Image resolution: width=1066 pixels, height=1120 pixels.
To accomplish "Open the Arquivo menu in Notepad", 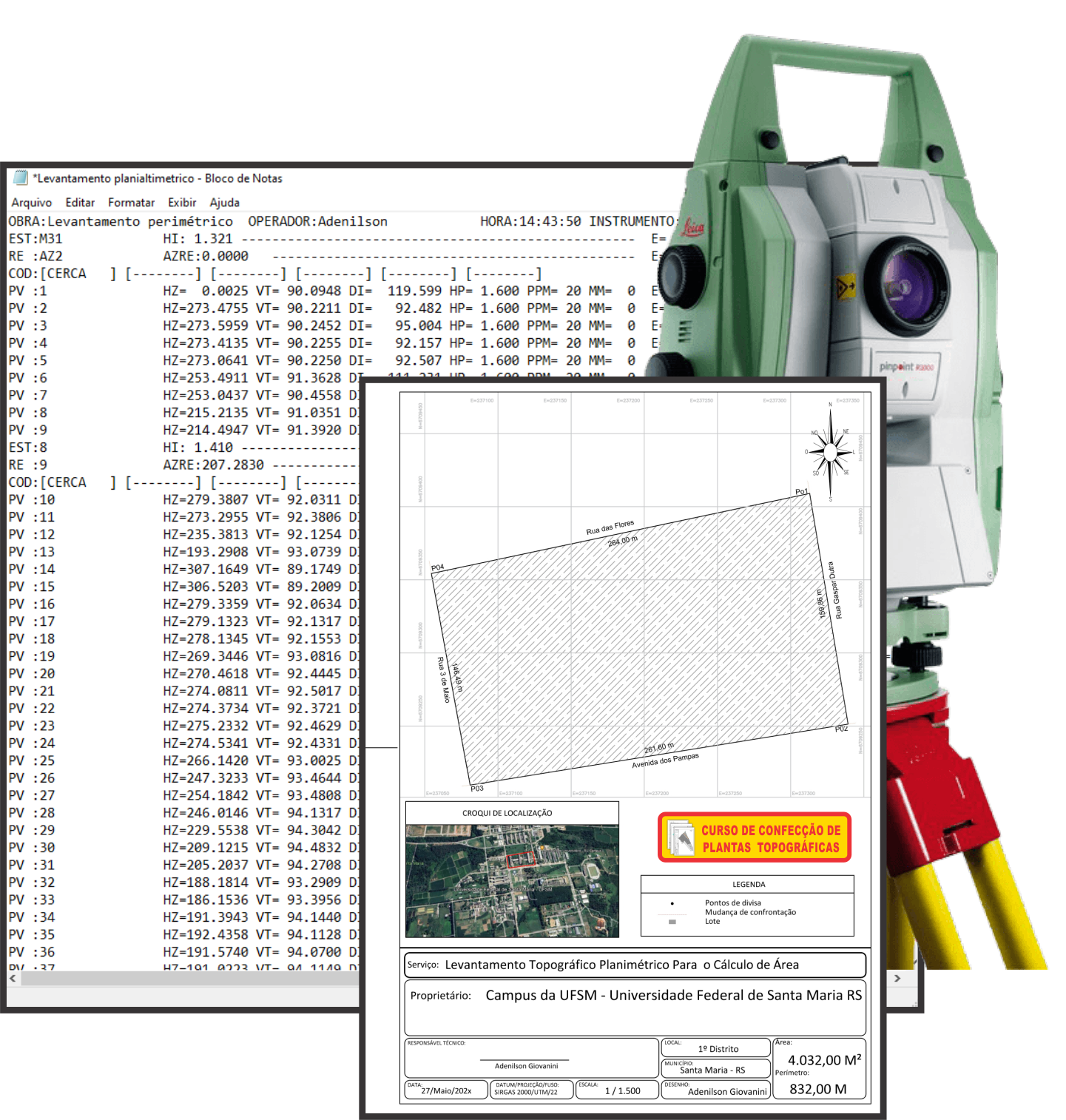I will click(31, 202).
